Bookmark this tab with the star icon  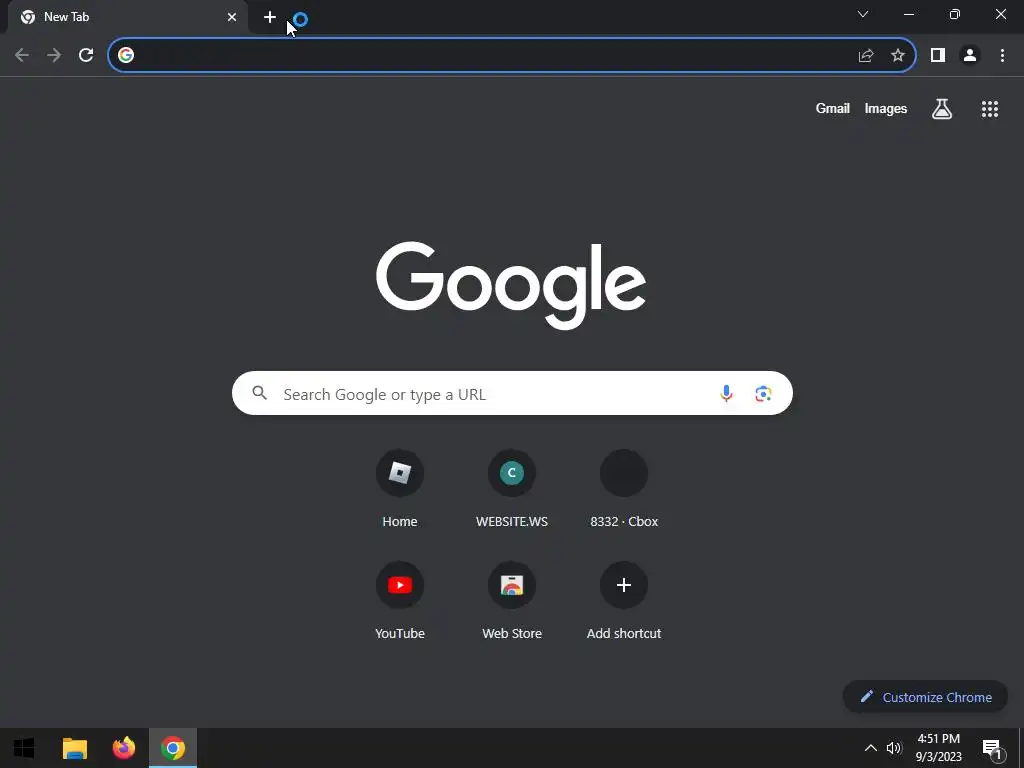tap(898, 55)
